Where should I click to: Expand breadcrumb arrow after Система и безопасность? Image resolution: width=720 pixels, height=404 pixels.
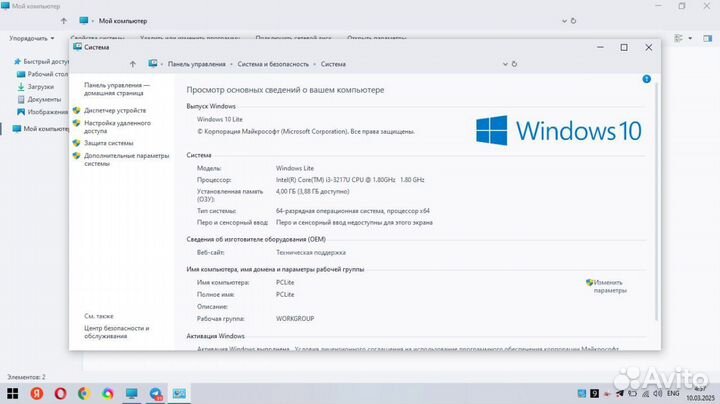click(x=315, y=64)
